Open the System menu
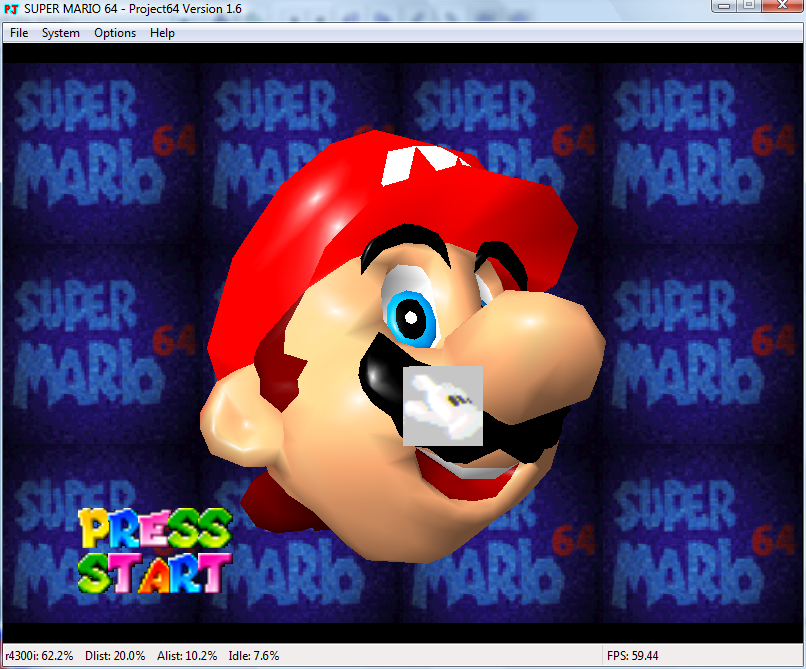The width and height of the screenshot is (806, 669). (x=61, y=33)
